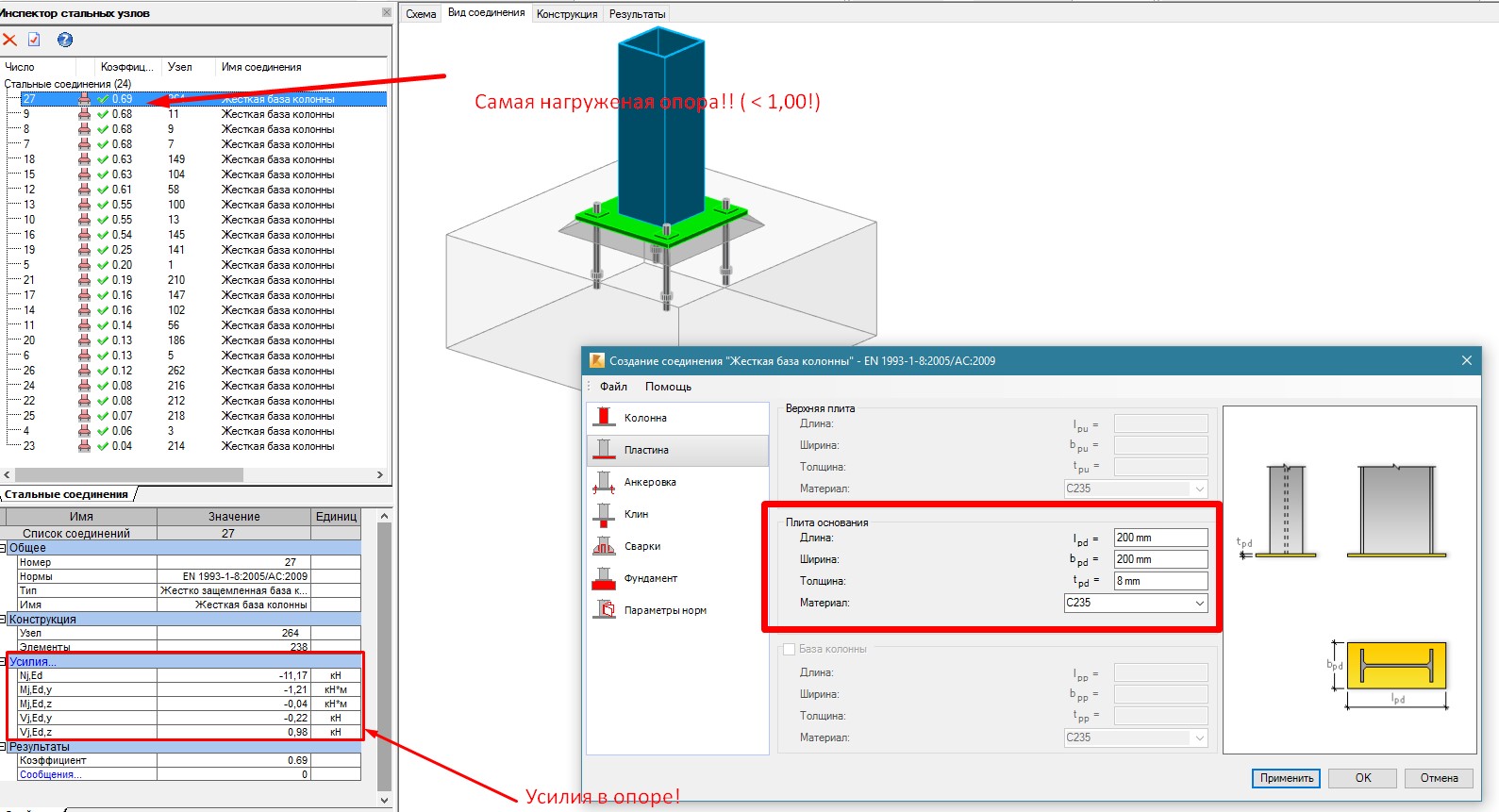Click the Пластина icon in the dialog sidebar
1499x812 pixels.
[604, 450]
